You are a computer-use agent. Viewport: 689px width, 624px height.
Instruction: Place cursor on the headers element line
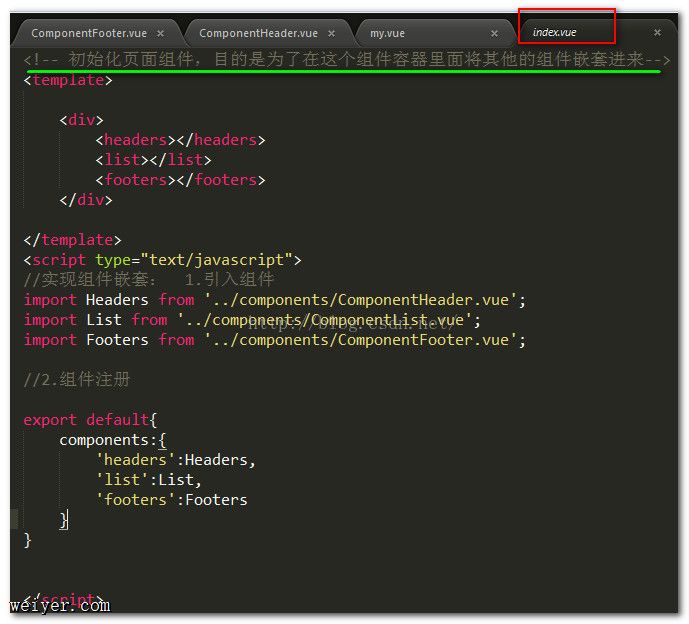pyautogui.click(x=180, y=140)
